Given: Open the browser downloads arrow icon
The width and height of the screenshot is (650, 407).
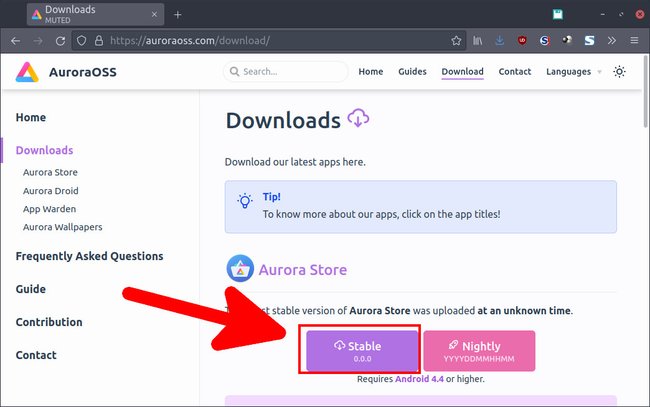Looking at the screenshot, I should [500, 41].
